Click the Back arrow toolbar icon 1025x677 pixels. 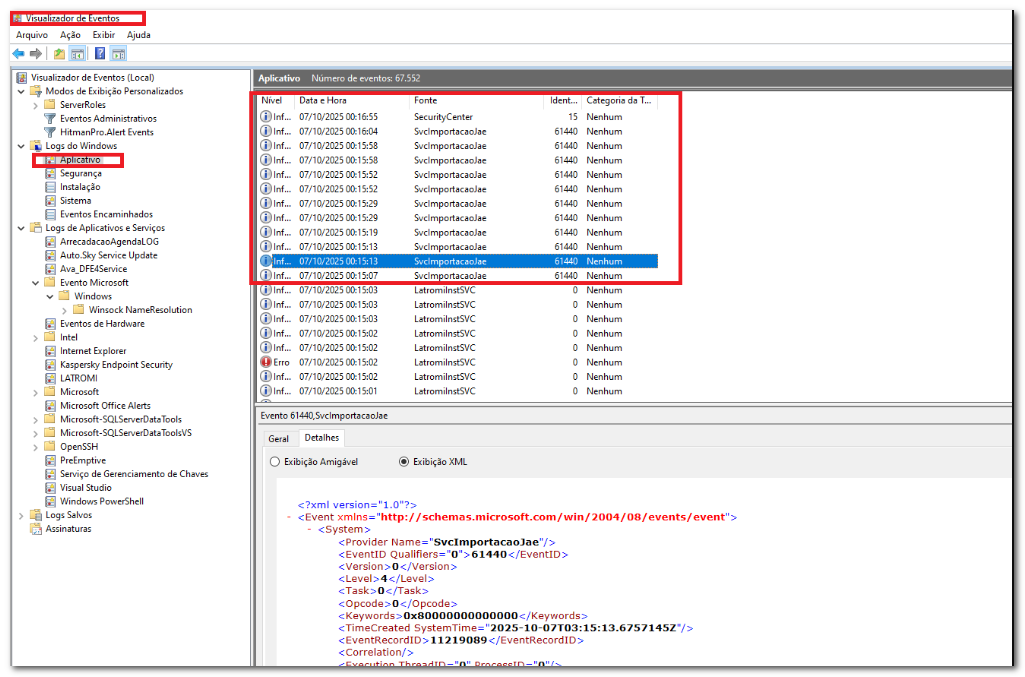[18, 54]
